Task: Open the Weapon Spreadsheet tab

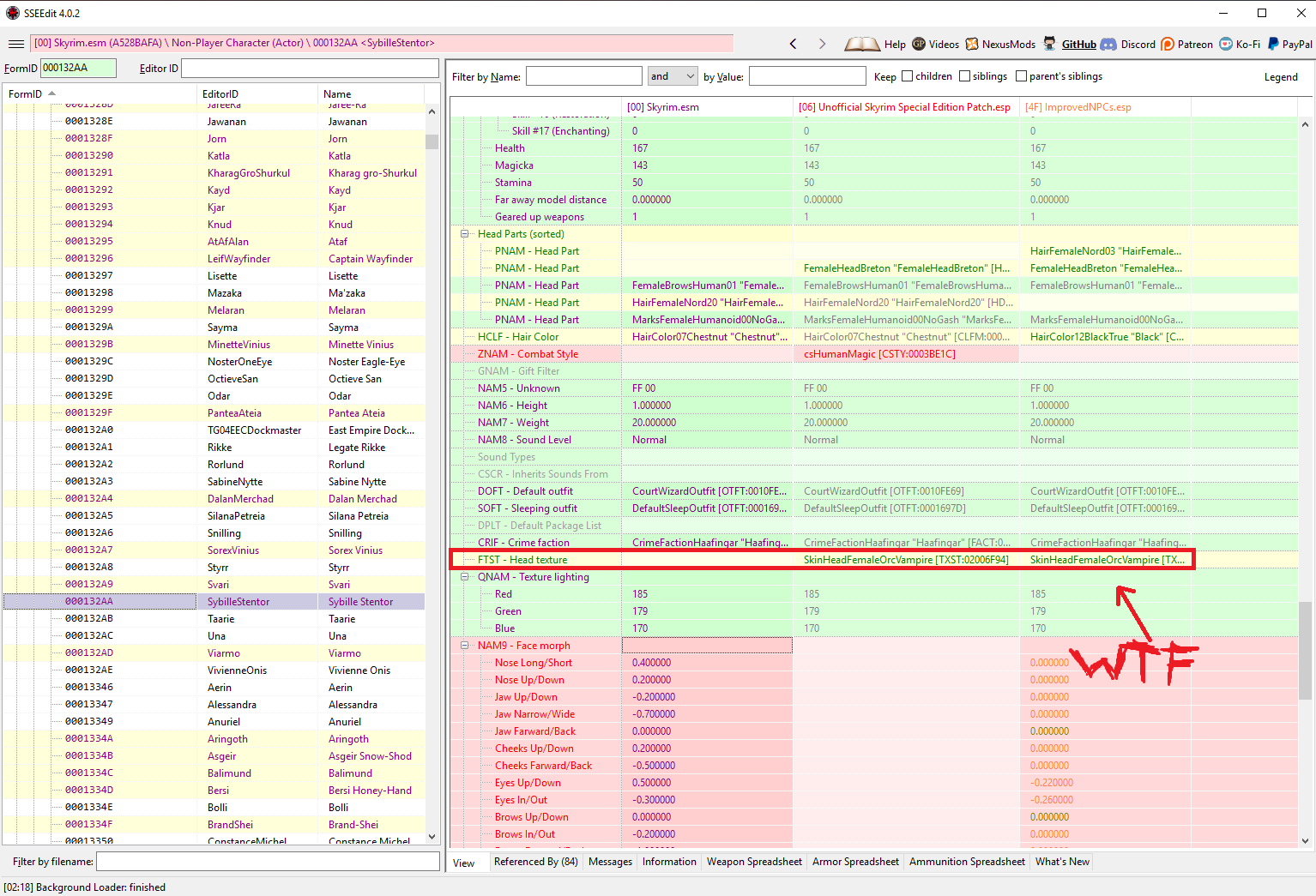Action: tap(754, 862)
